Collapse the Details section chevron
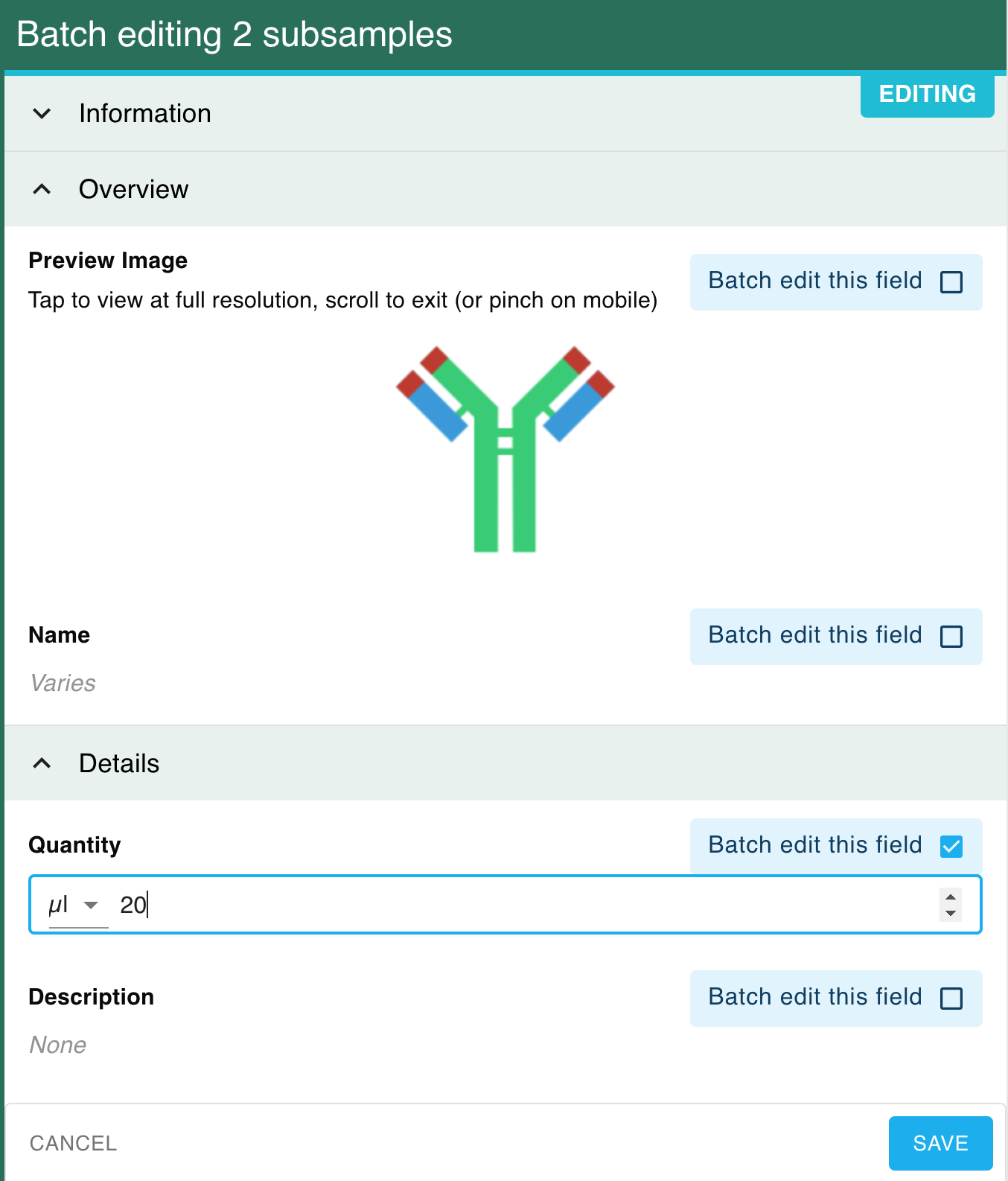 (x=42, y=763)
